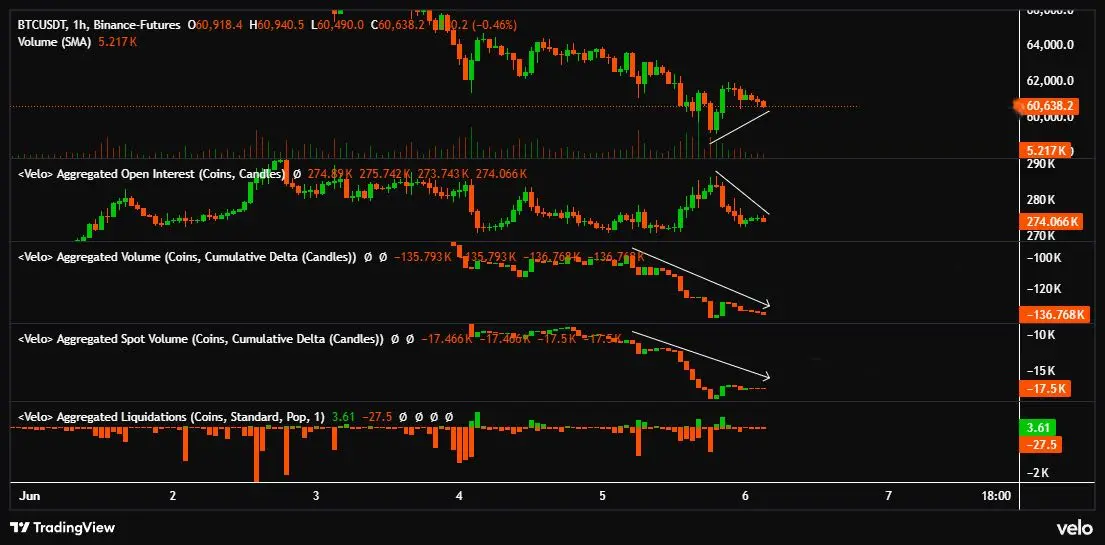Viewport: 1105px width, 545px height.
Task: Click the 5.217K volume axis label
Action: (x=1044, y=150)
